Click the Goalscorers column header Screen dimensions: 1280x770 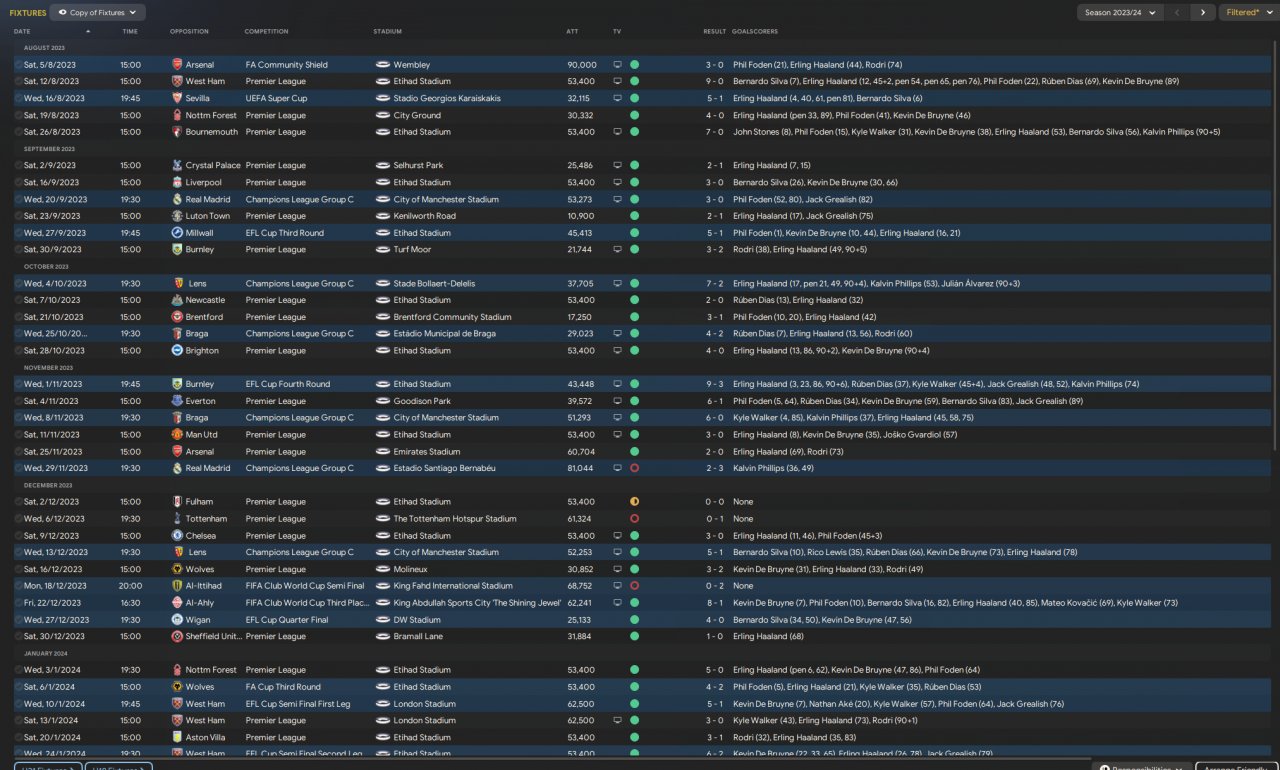[755, 32]
